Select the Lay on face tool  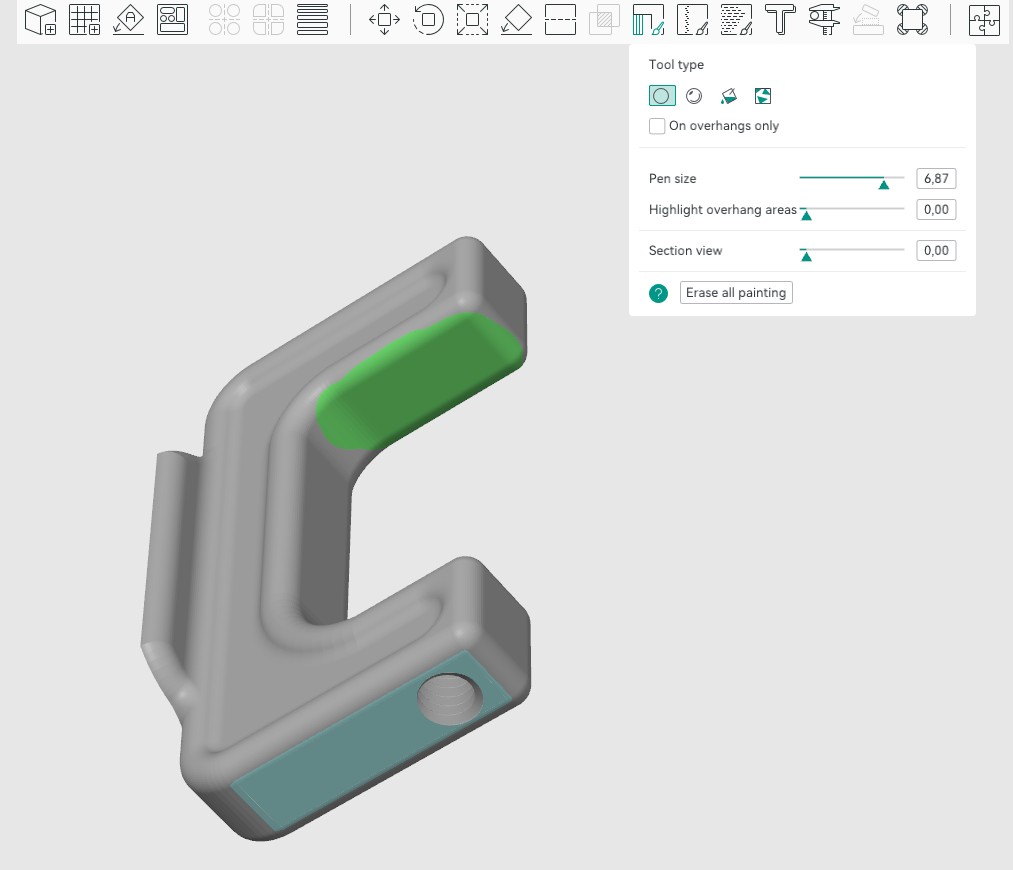516,19
